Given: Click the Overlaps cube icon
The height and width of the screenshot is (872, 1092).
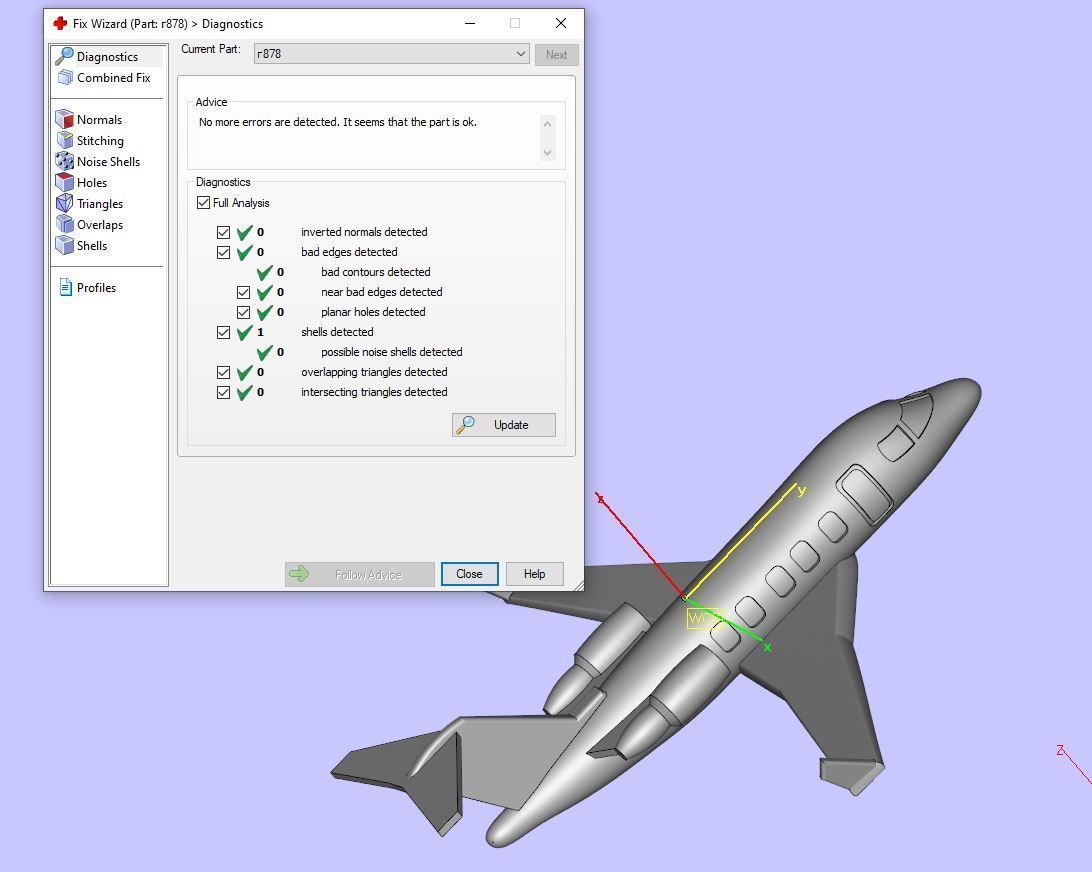Looking at the screenshot, I should tap(64, 224).
